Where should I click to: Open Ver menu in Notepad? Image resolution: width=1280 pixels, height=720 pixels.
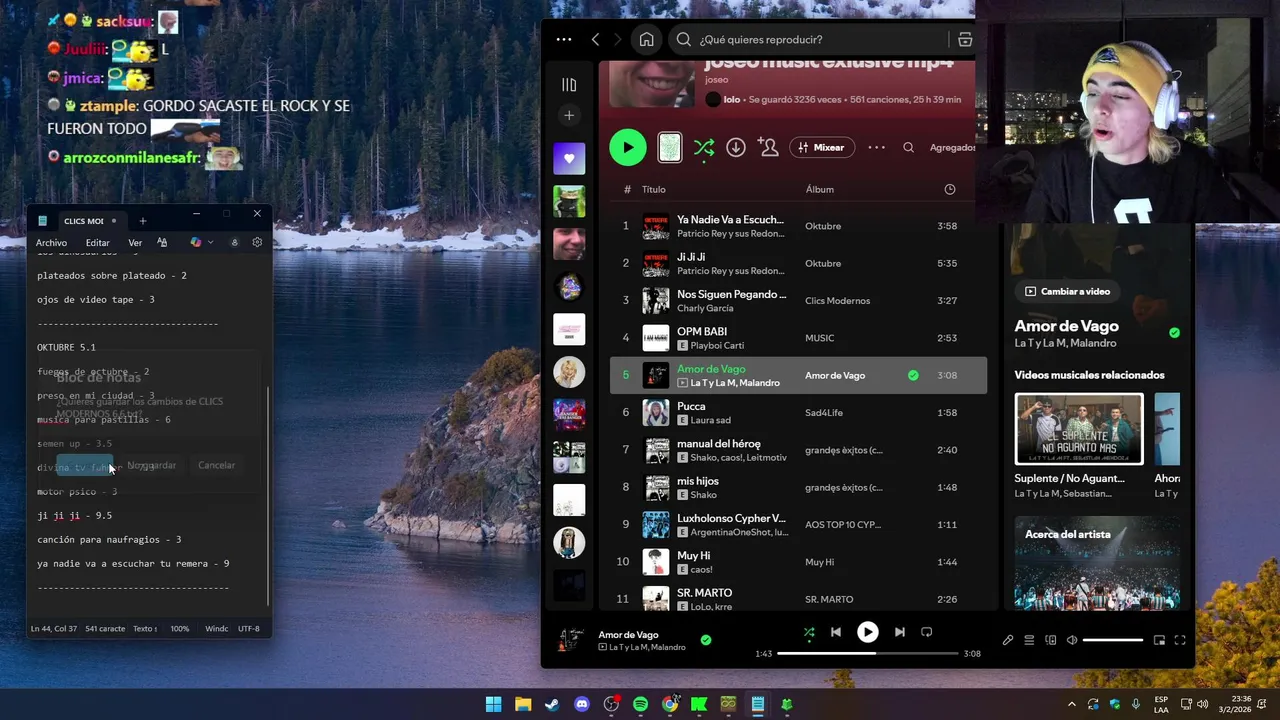tap(135, 243)
